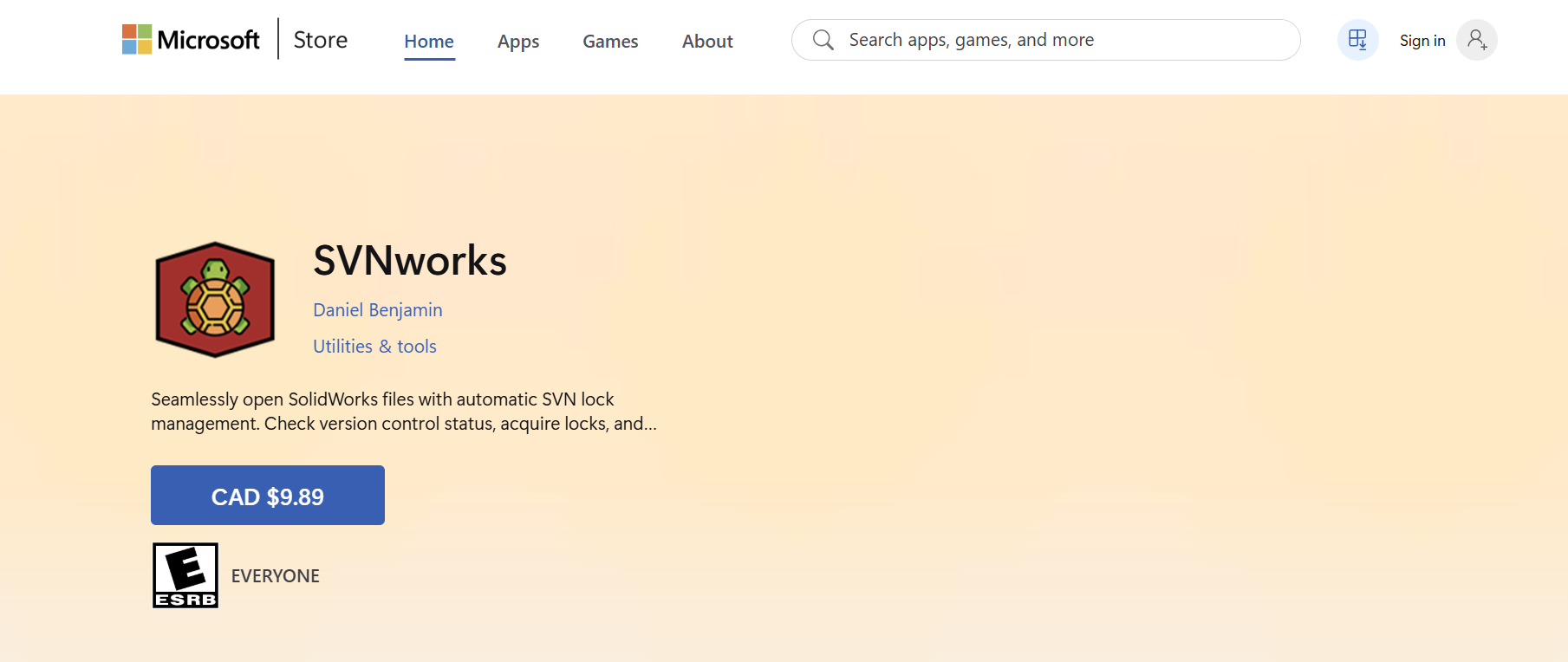Image resolution: width=1568 pixels, height=662 pixels.
Task: Open the Store homepage link
Action: (320, 40)
